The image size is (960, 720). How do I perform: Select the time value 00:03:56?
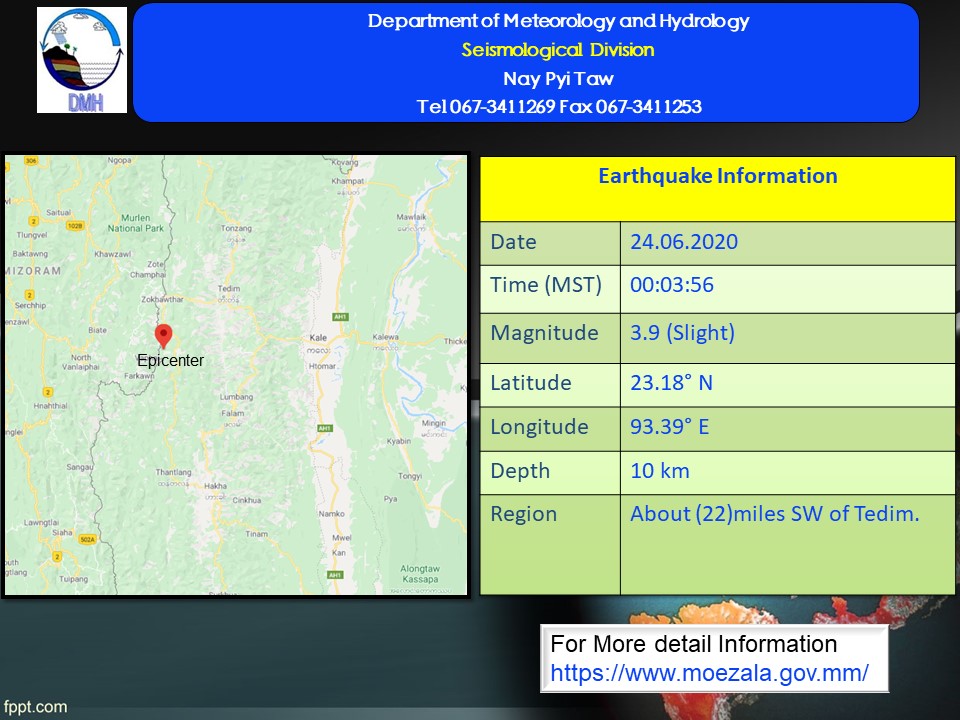672,285
